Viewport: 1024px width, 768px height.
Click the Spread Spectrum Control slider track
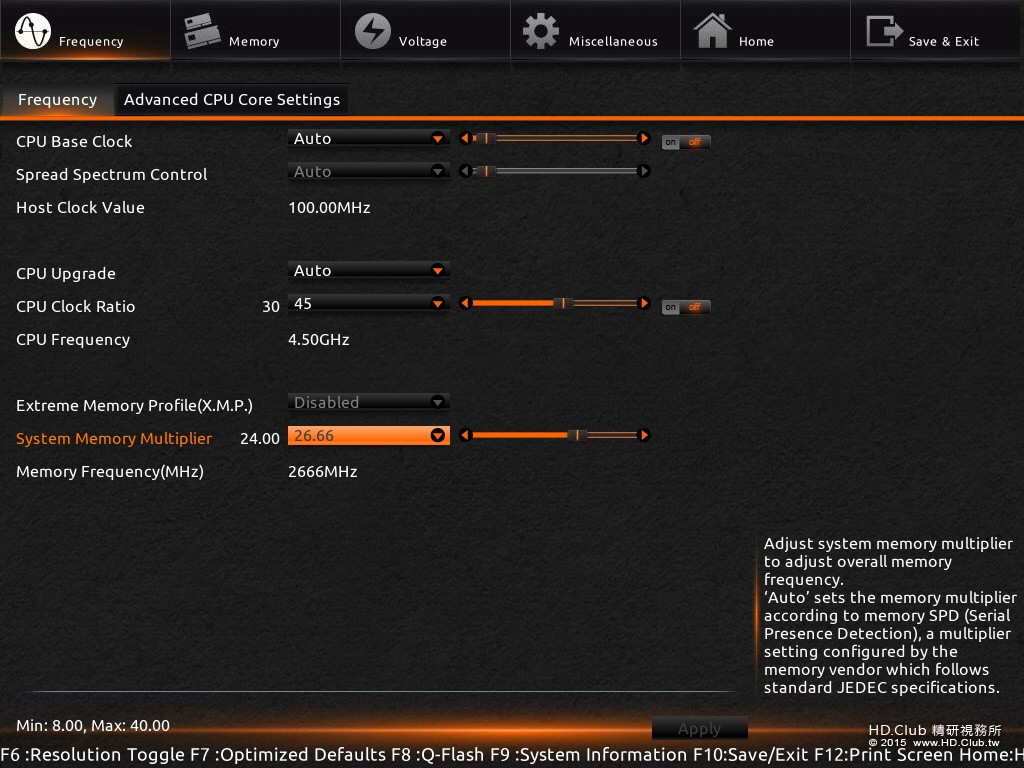pyautogui.click(x=555, y=170)
